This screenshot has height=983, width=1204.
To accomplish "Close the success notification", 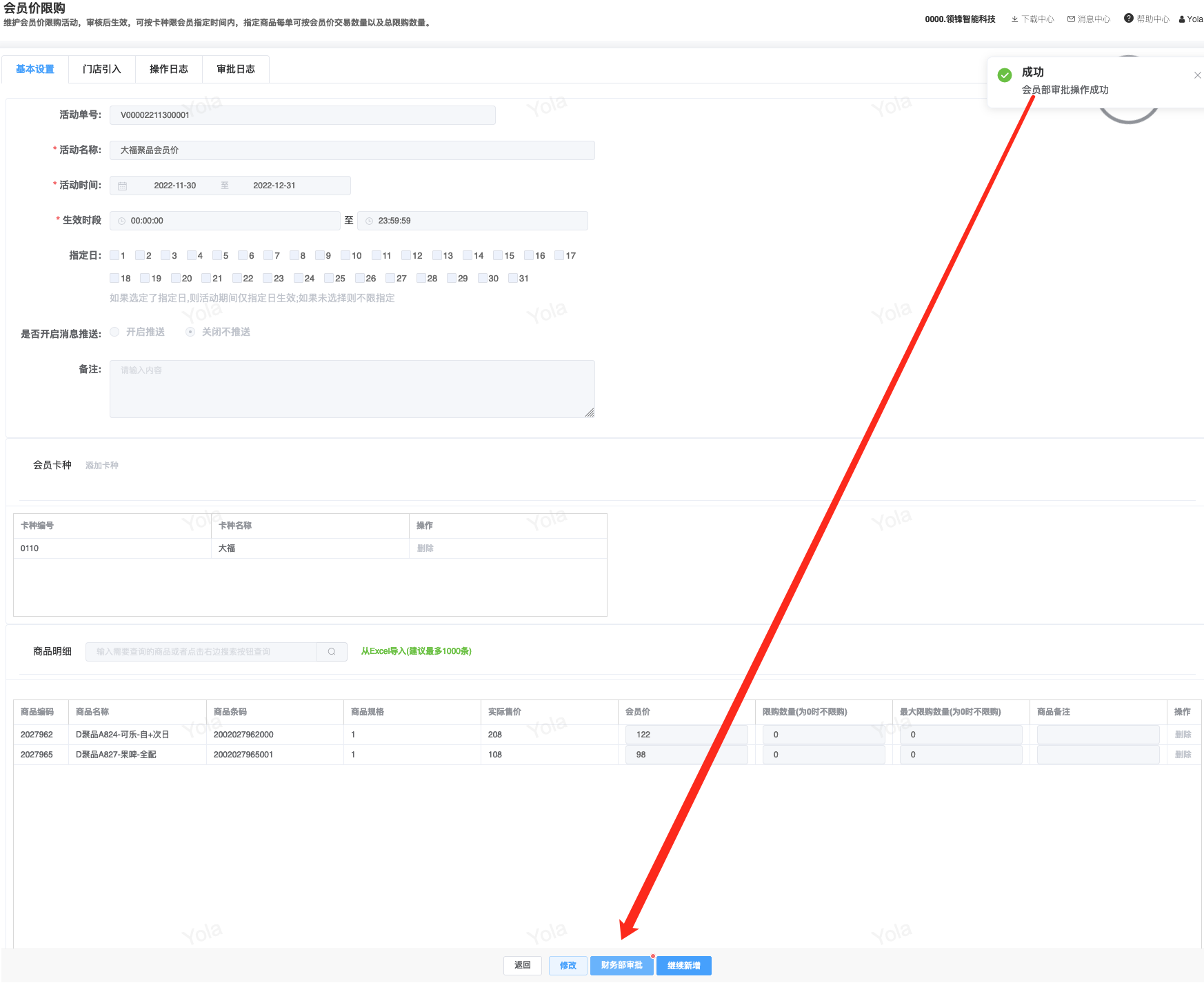I will point(1197,75).
